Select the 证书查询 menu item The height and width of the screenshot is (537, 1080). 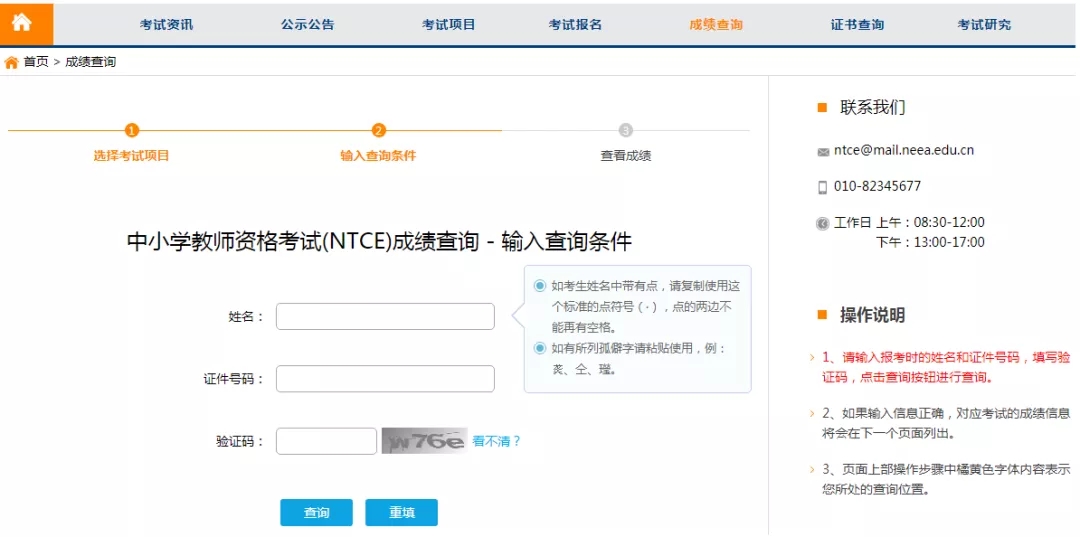coord(857,25)
